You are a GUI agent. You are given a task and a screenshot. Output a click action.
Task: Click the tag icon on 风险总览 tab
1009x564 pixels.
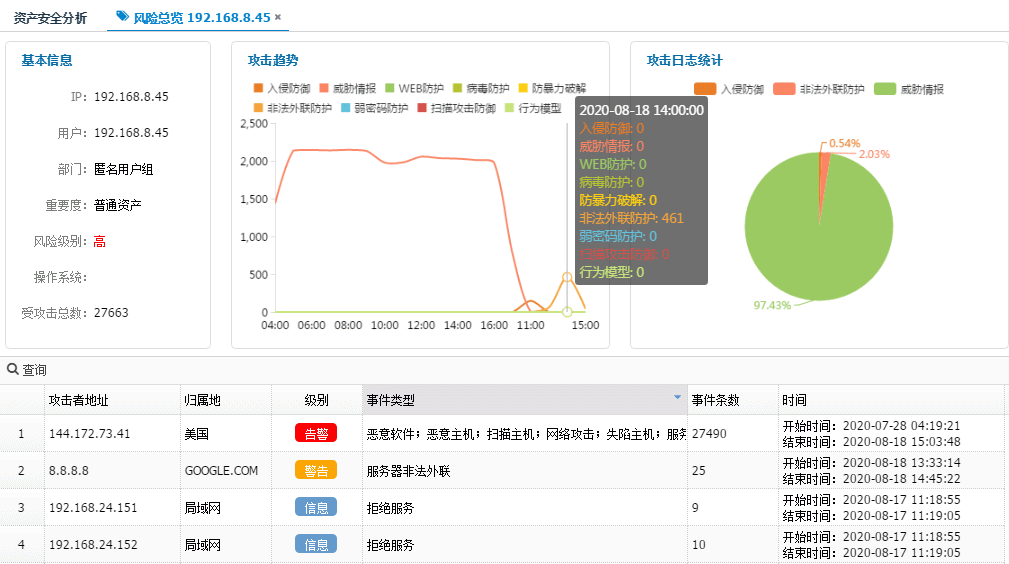pos(122,17)
